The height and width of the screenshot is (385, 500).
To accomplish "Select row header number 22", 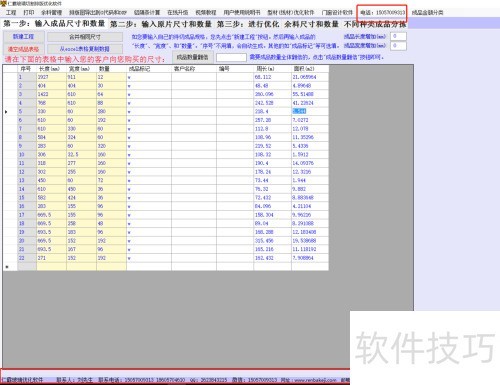I will (x=27, y=258).
